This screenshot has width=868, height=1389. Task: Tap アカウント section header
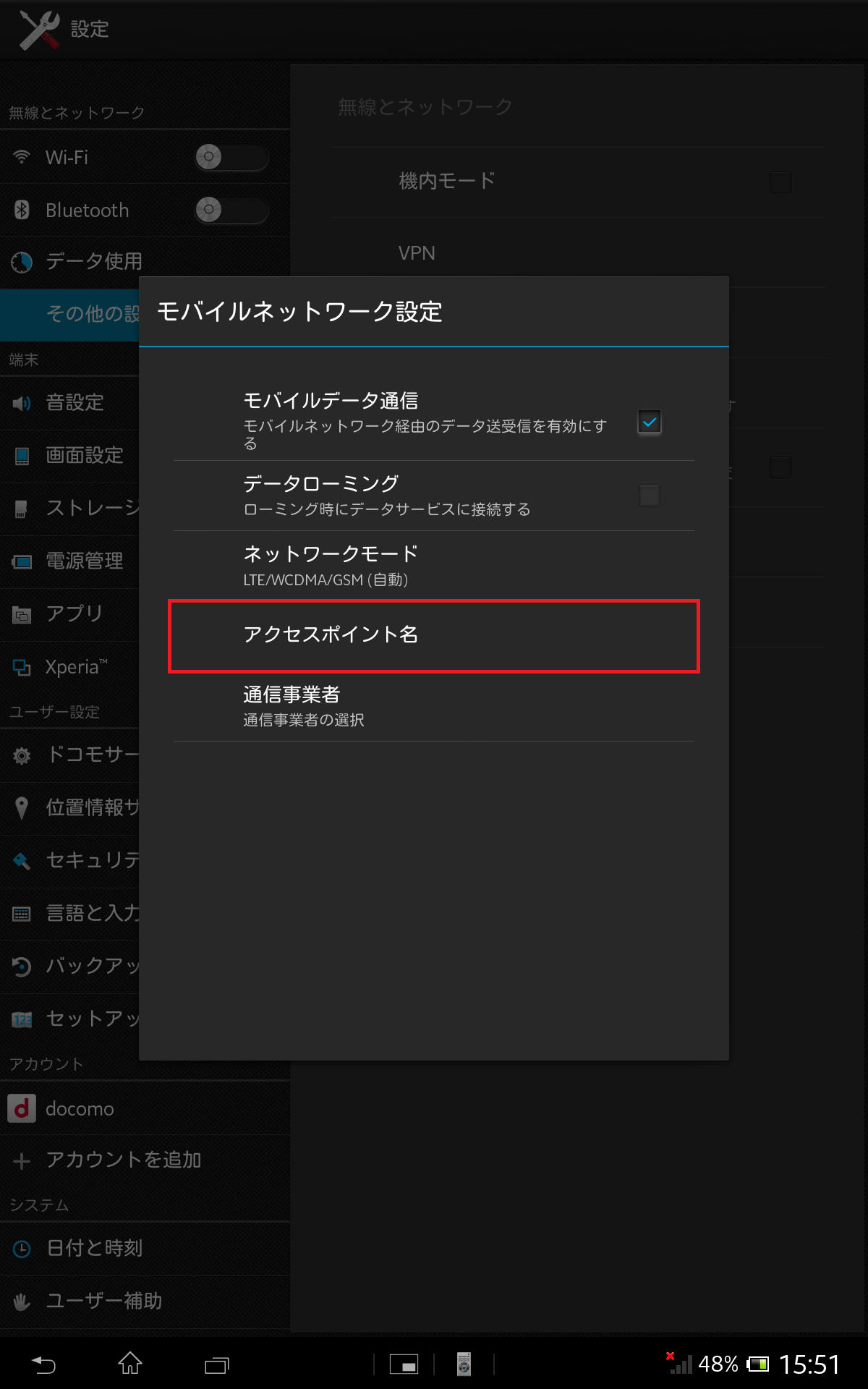point(46,1064)
